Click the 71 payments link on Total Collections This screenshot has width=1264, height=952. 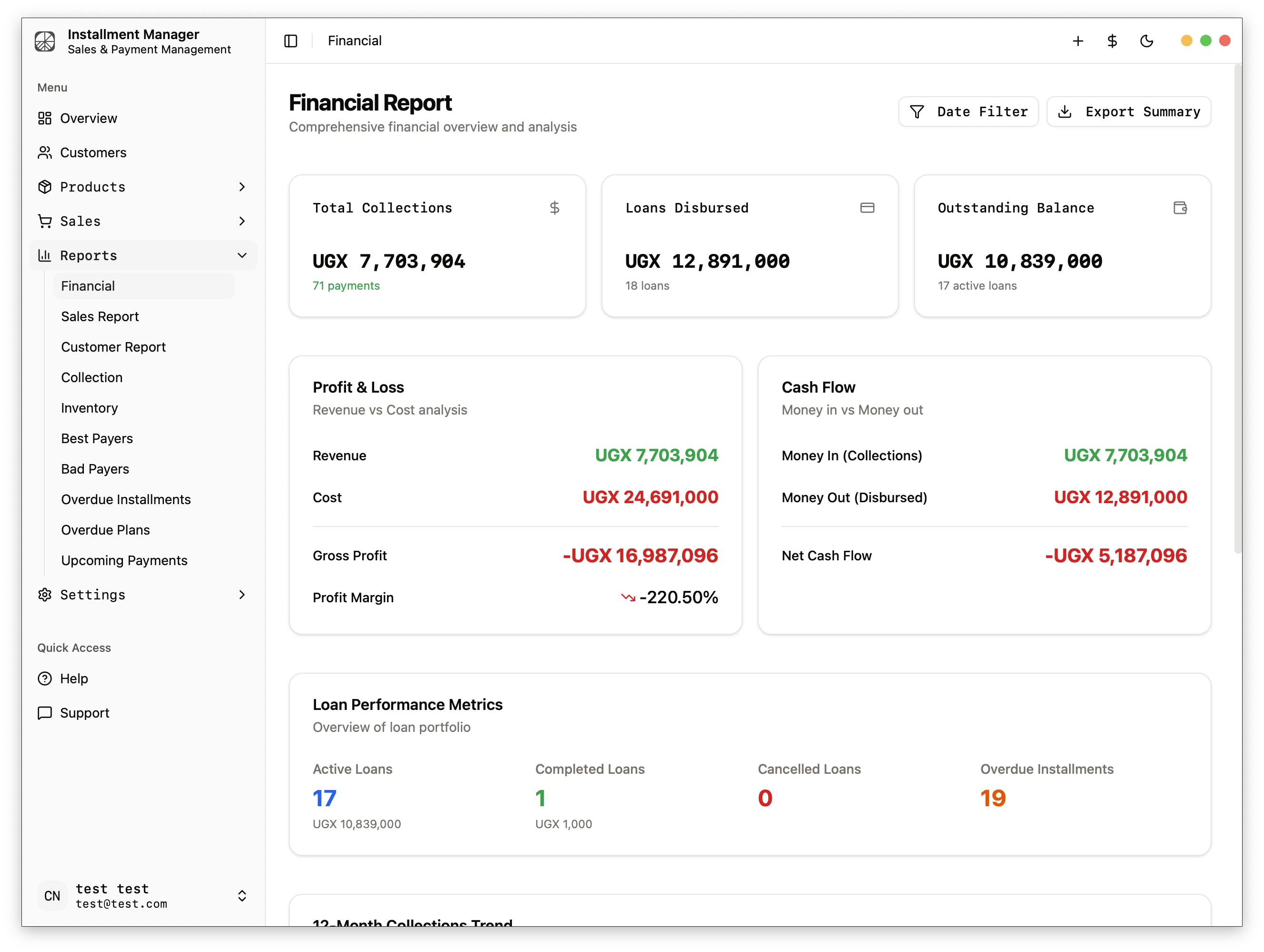point(346,285)
